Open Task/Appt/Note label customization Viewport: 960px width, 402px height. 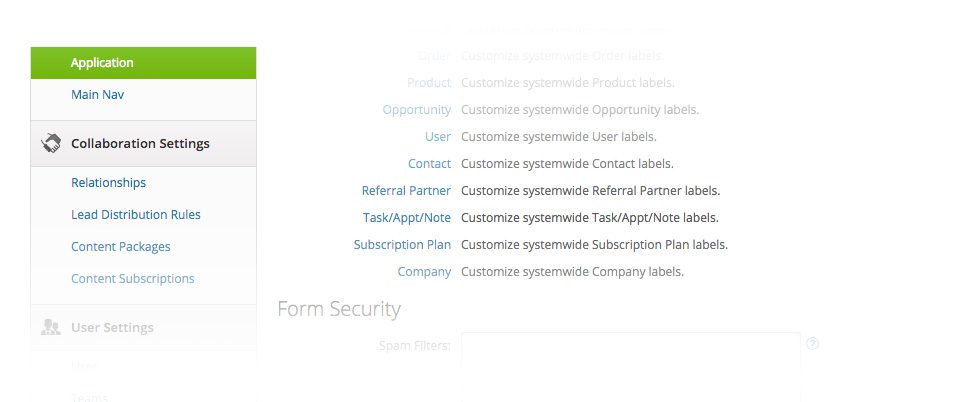(x=406, y=217)
